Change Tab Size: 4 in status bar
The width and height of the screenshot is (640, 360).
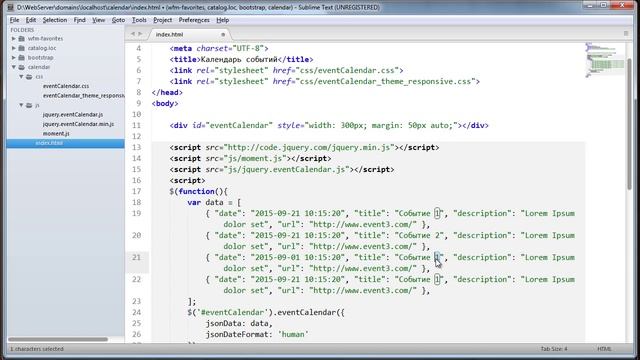coord(554,349)
